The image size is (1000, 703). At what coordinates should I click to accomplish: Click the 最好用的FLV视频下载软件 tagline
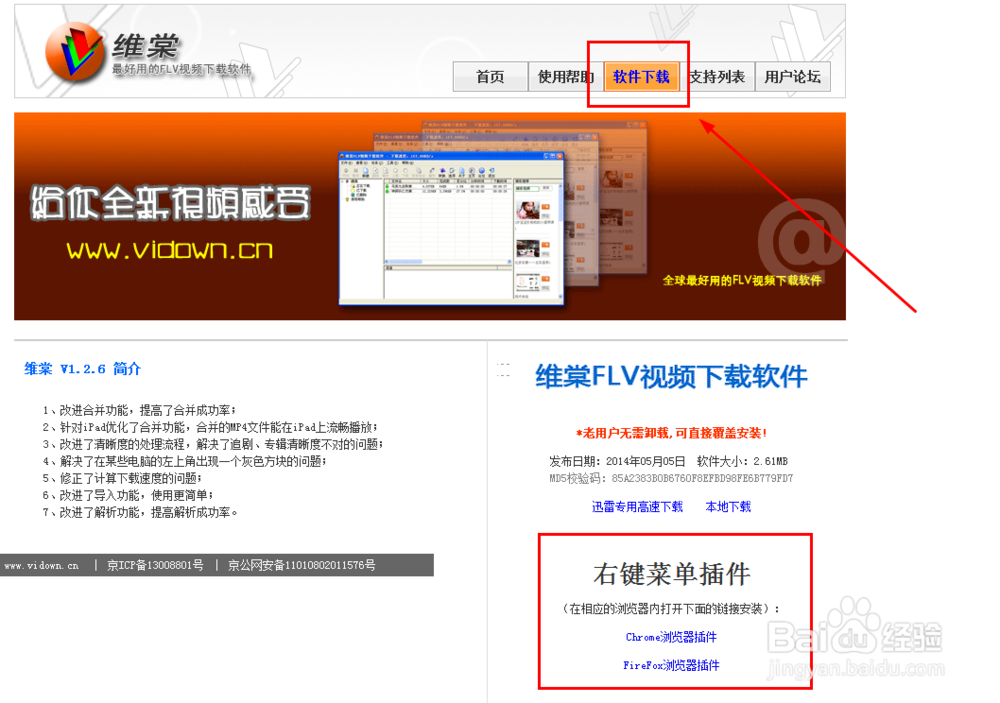182,69
